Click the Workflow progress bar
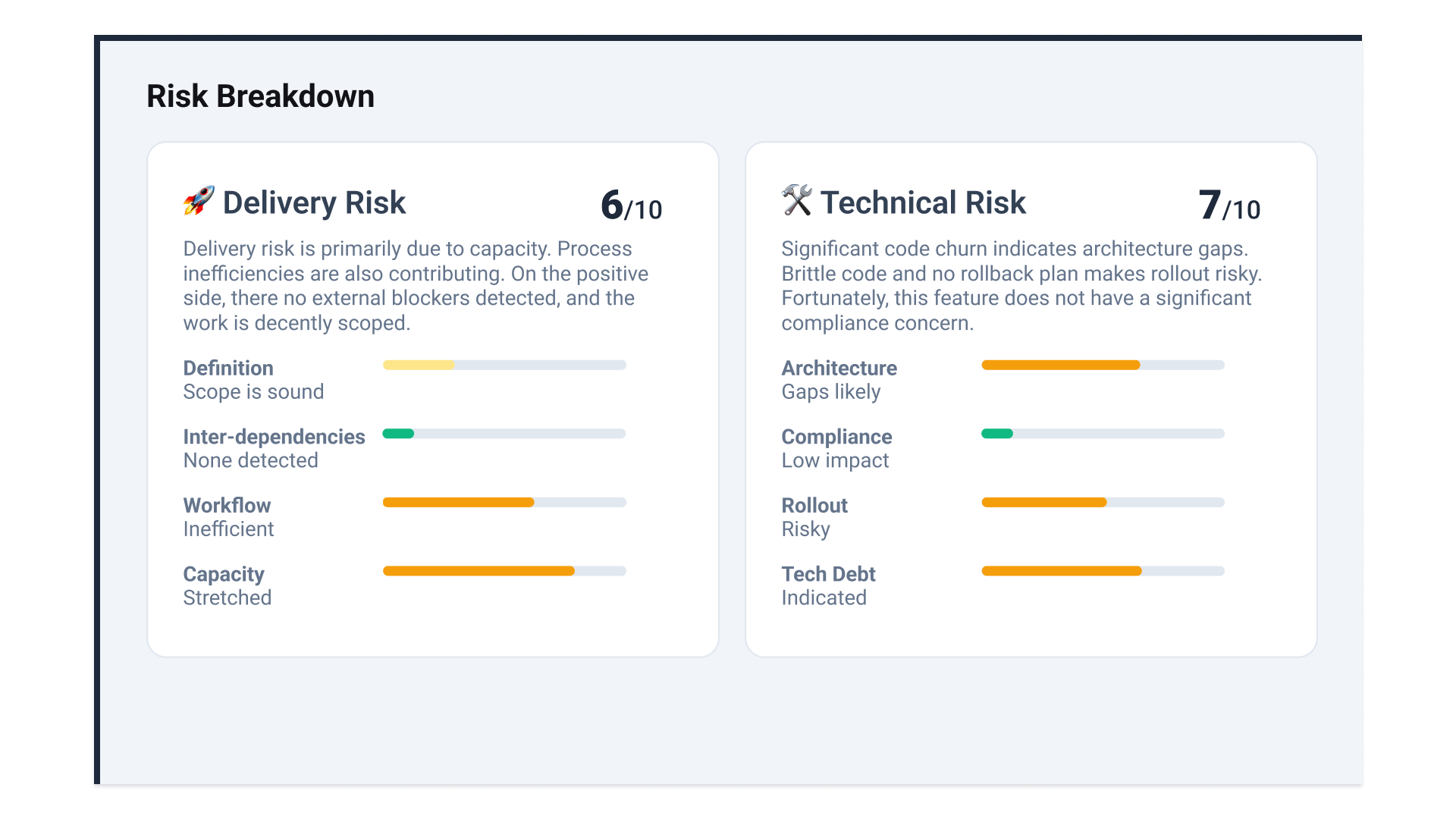The image size is (1456, 819). [504, 503]
